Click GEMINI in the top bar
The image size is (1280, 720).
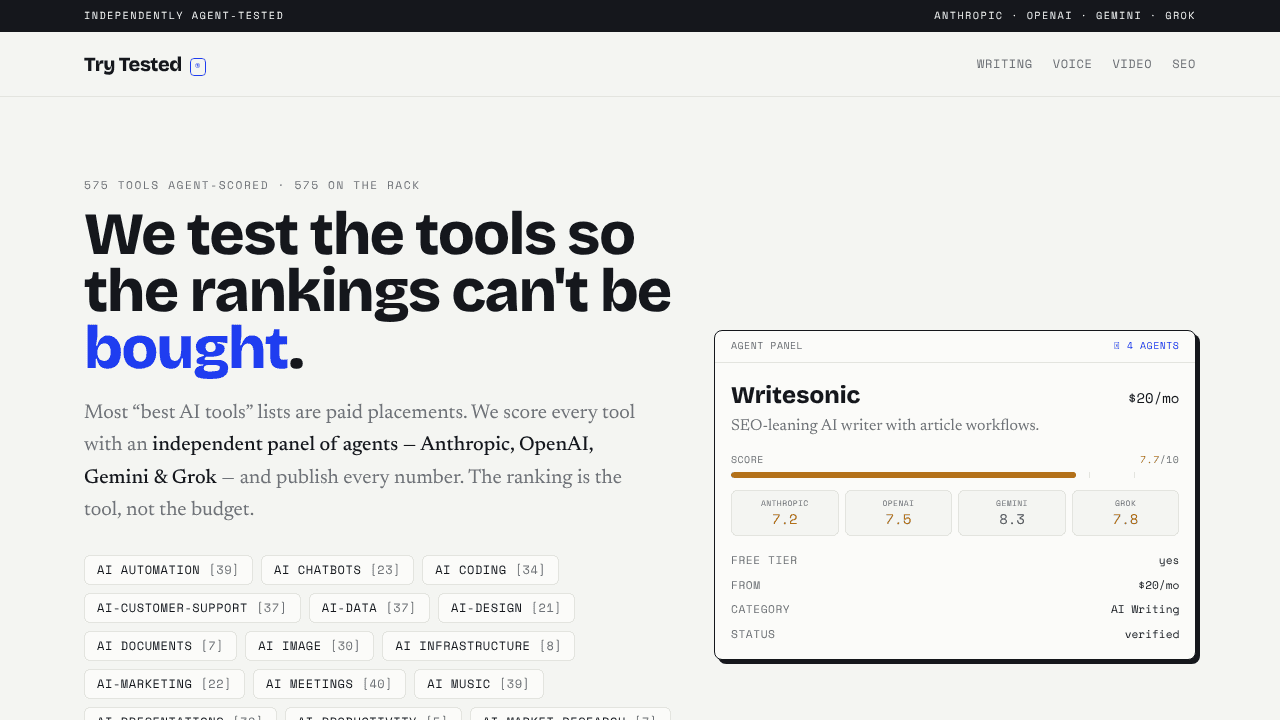coord(1119,16)
